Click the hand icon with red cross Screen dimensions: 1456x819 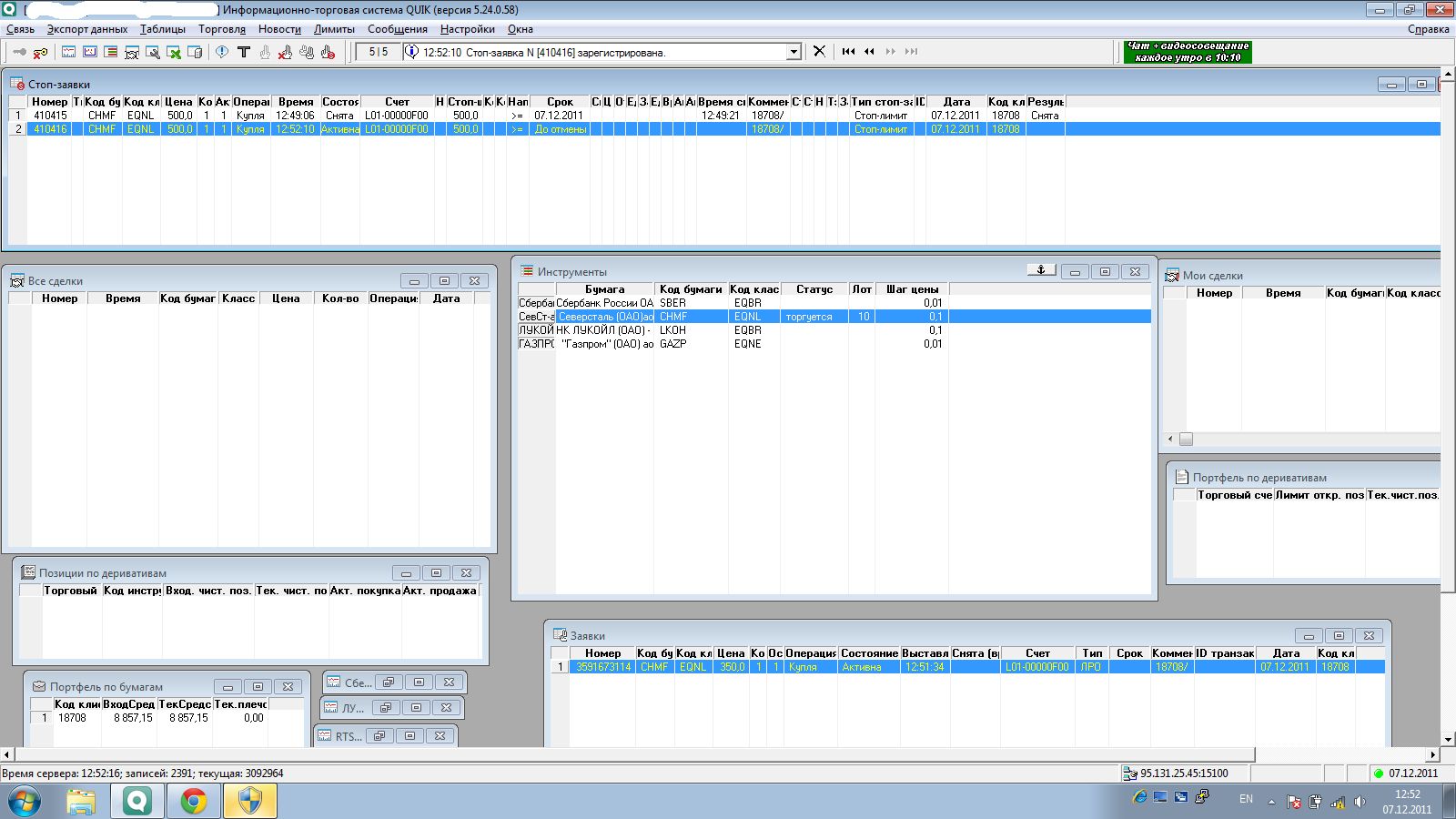pos(285,52)
